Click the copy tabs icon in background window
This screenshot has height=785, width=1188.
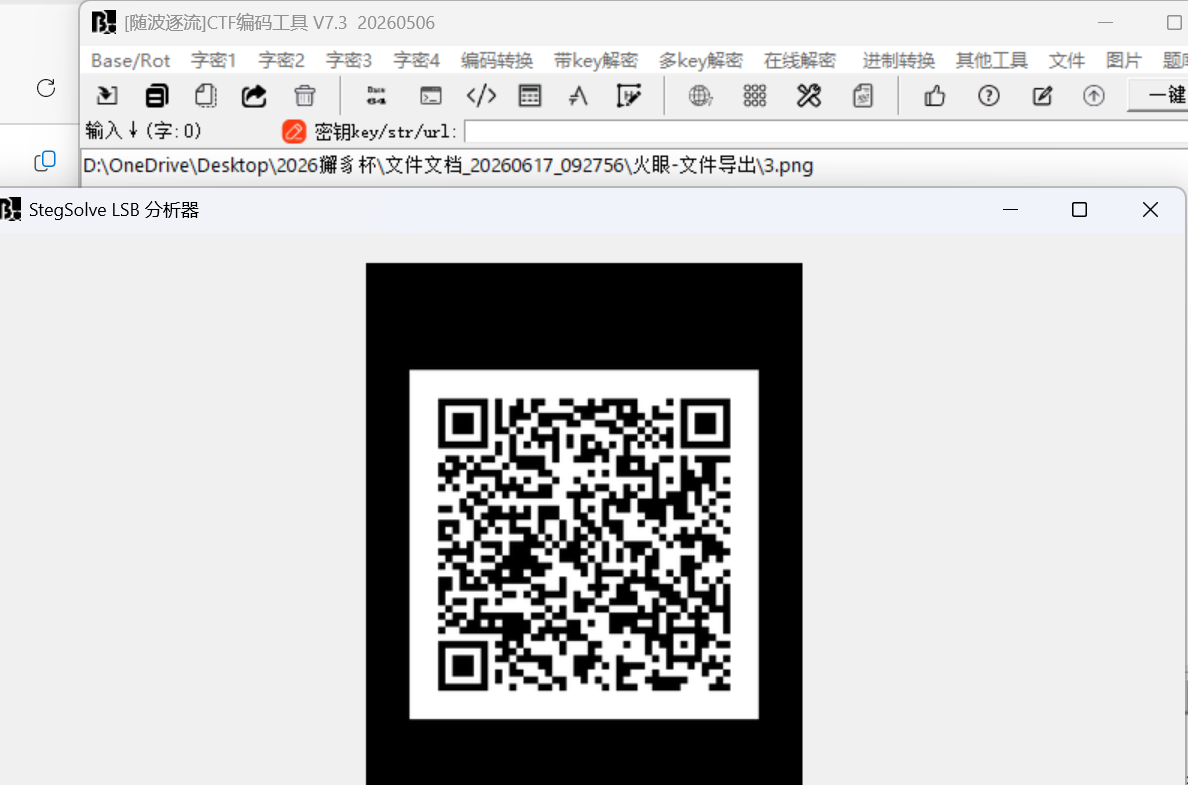45,161
